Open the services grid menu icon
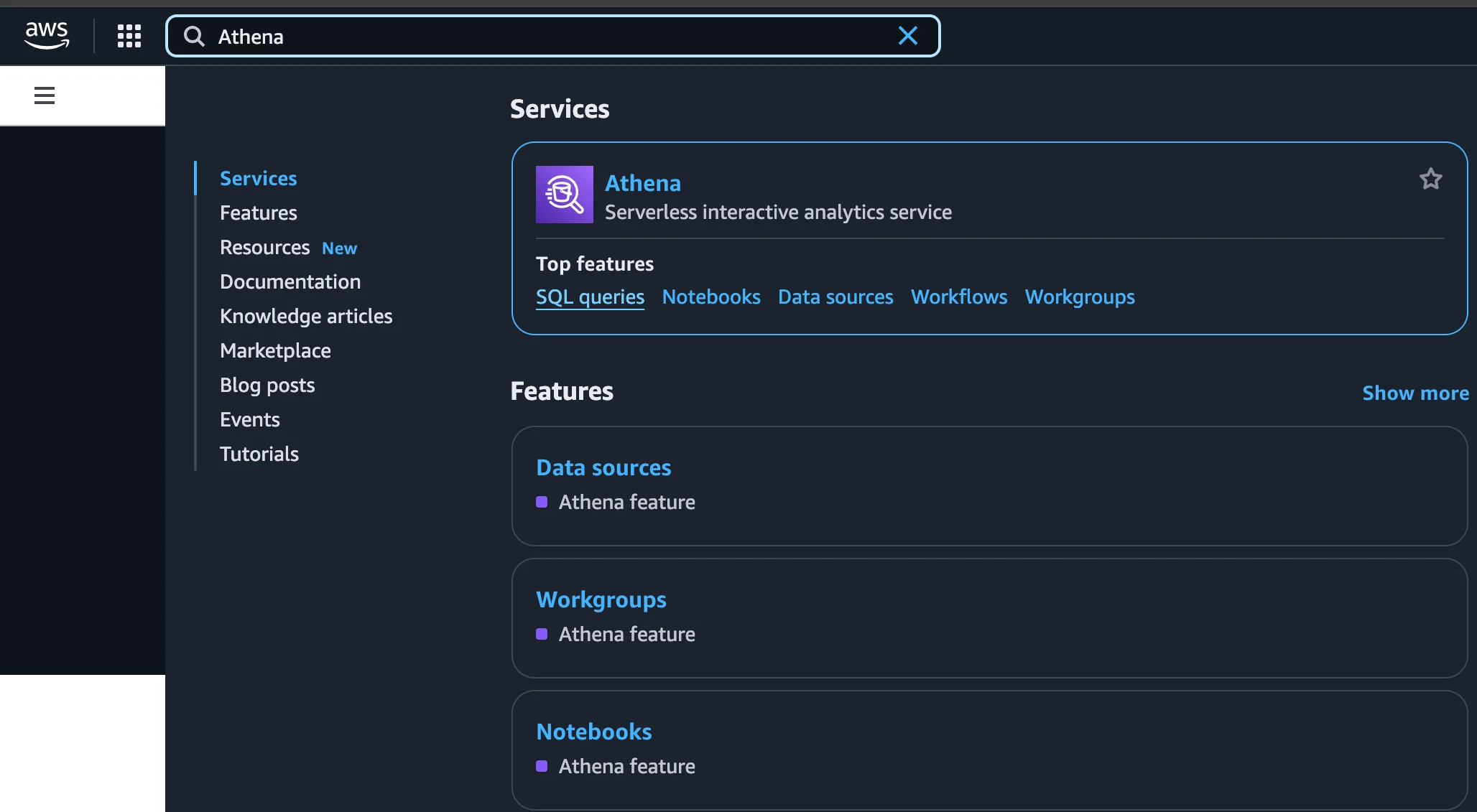The width and height of the screenshot is (1477, 812). point(129,36)
